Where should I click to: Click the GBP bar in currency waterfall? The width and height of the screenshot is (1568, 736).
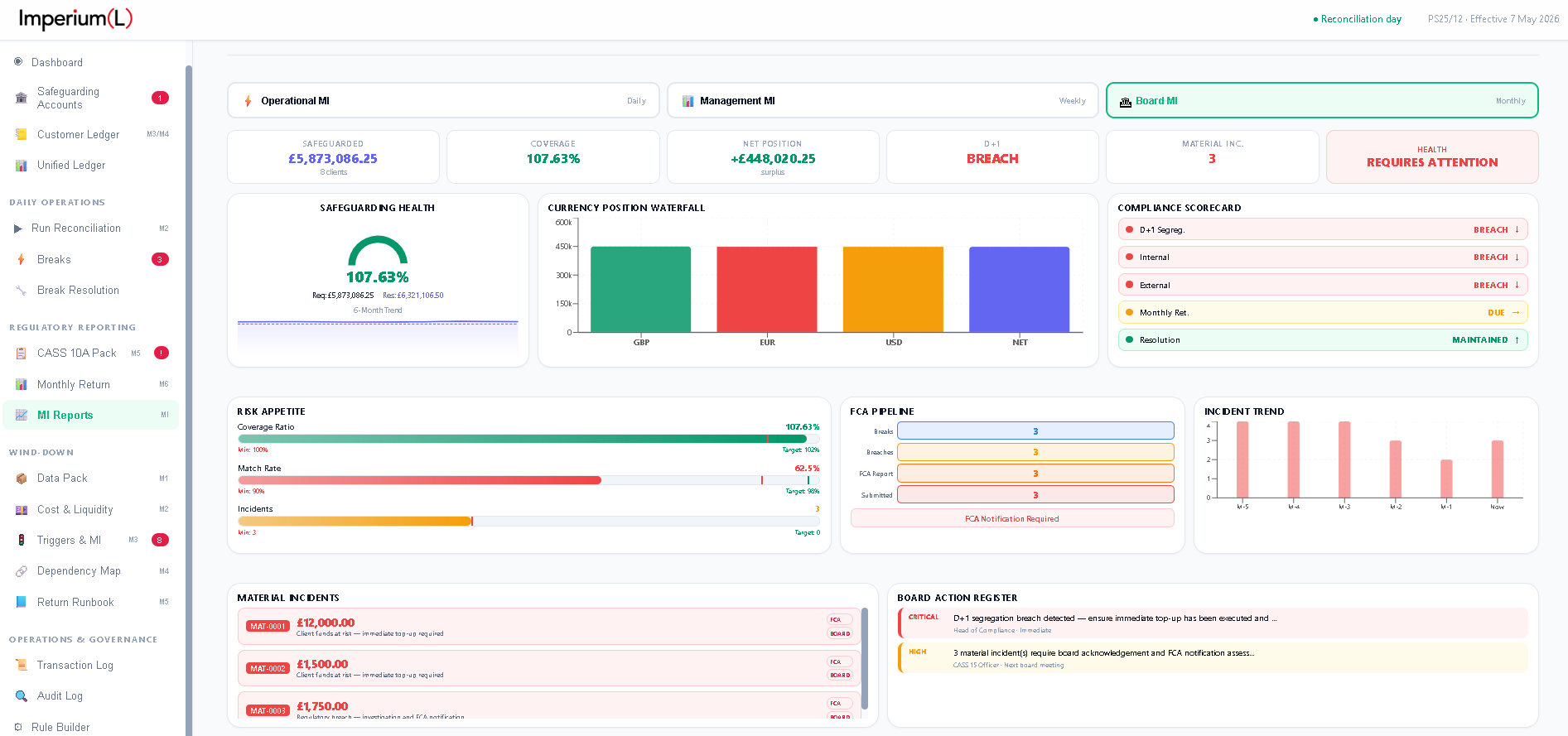pyautogui.click(x=640, y=289)
